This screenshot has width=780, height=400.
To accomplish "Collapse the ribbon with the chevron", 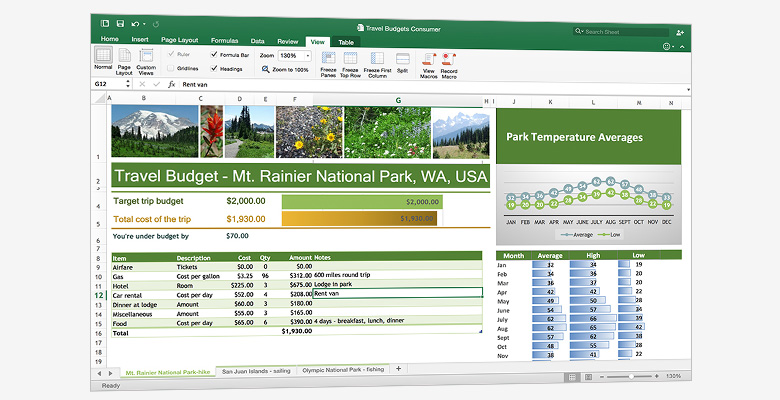I will tap(681, 46).
